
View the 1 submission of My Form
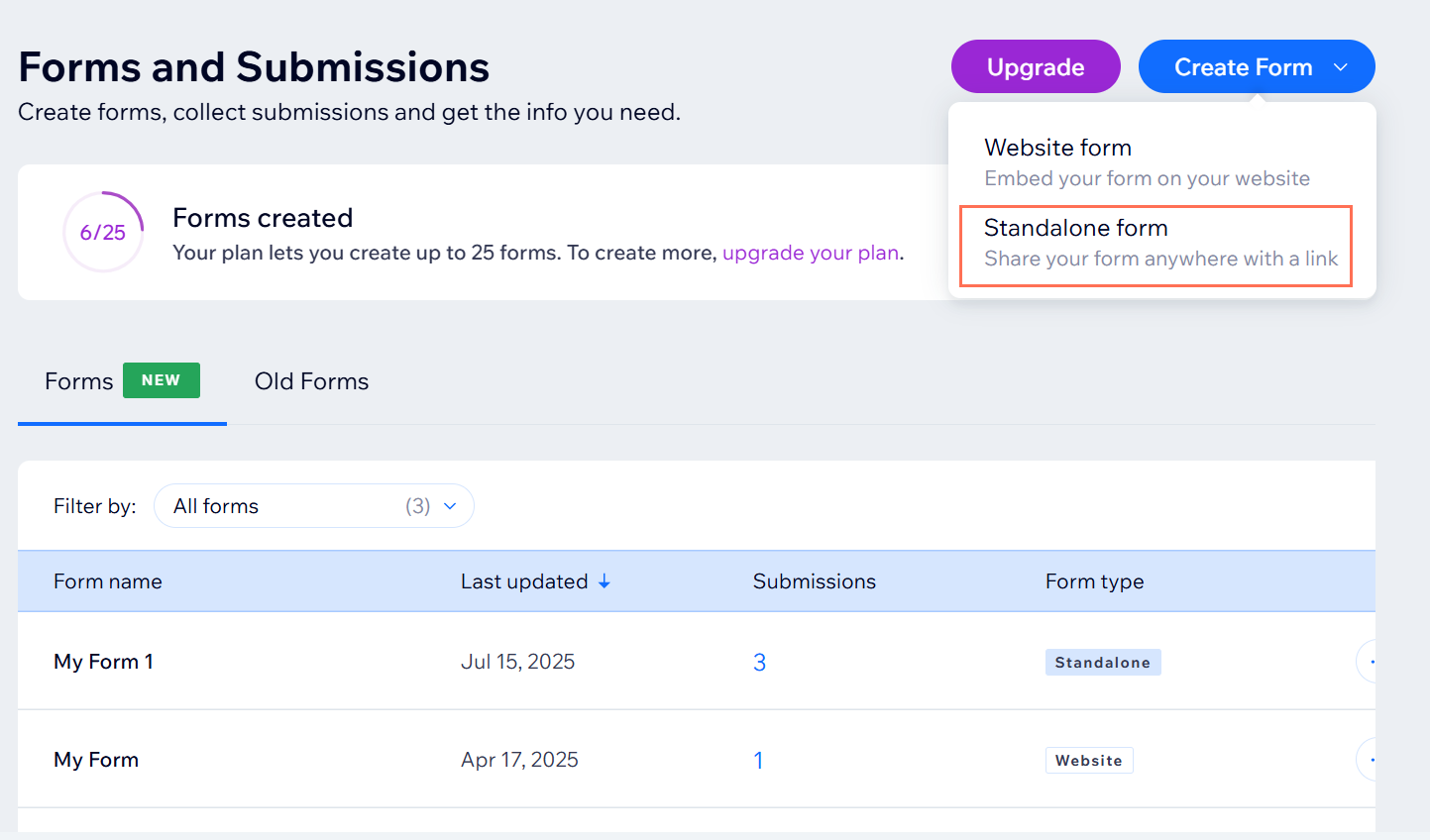click(758, 761)
